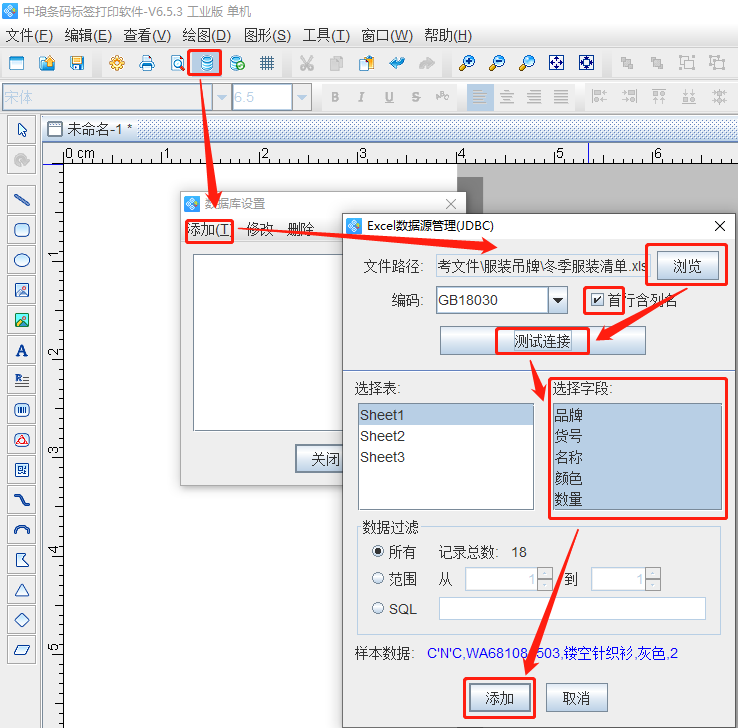The image size is (738, 728).
Task: Open the 工具(T) menu
Action: (x=326, y=35)
